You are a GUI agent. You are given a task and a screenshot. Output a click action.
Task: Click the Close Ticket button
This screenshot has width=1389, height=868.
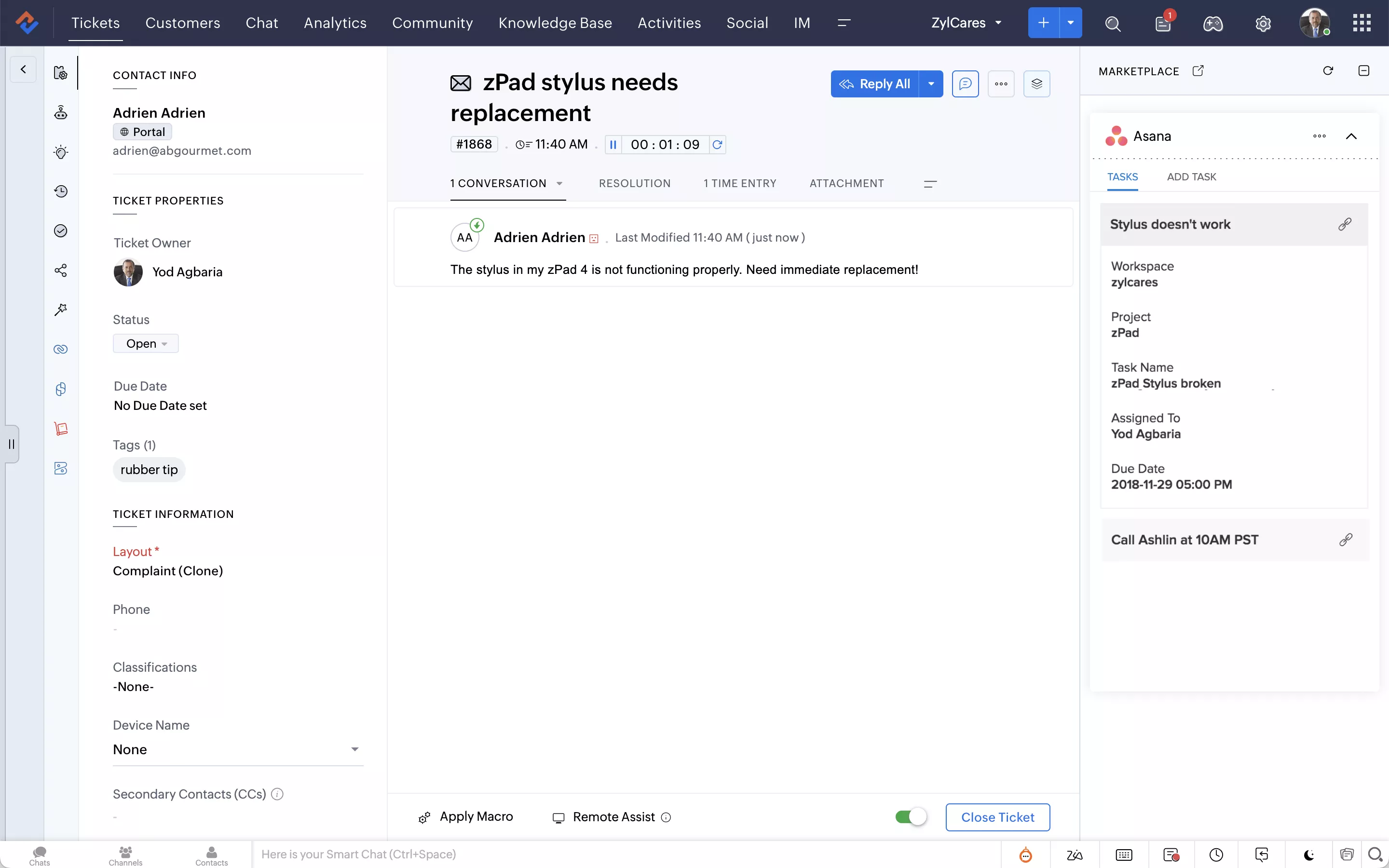[x=997, y=817]
